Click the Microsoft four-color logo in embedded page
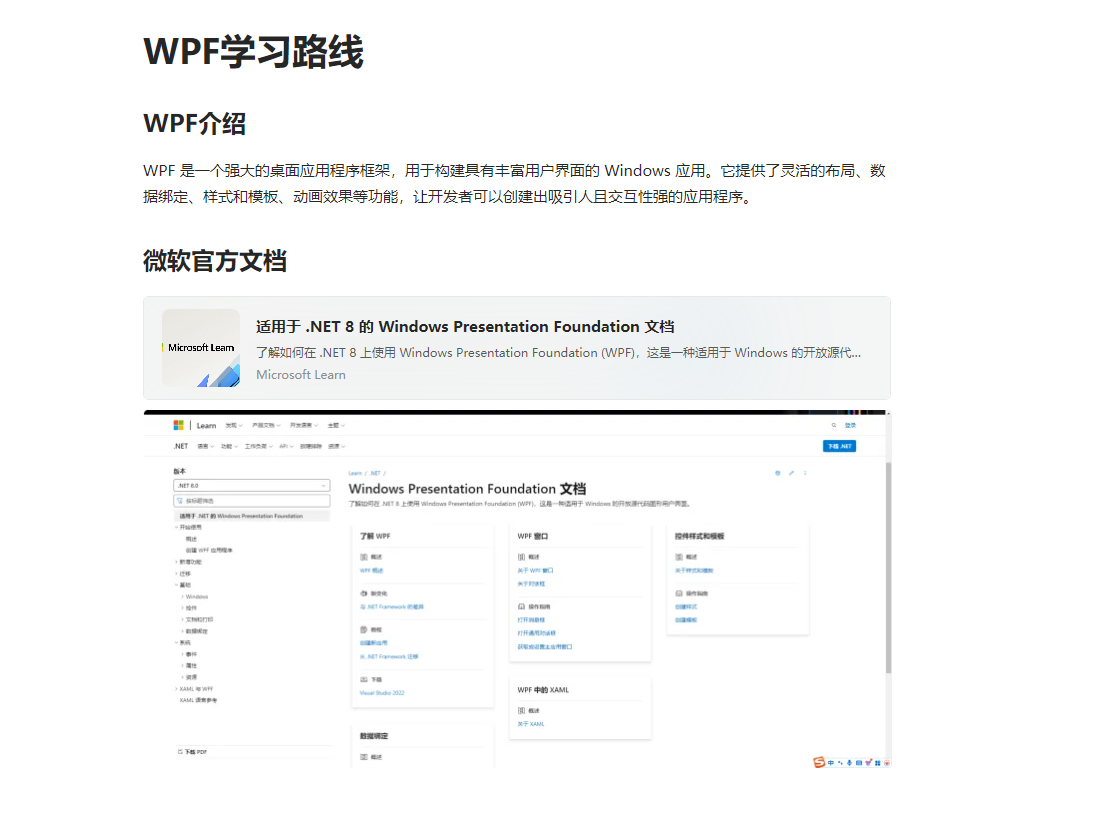Image resolution: width=1113 pixels, height=818 pixels. click(178, 425)
